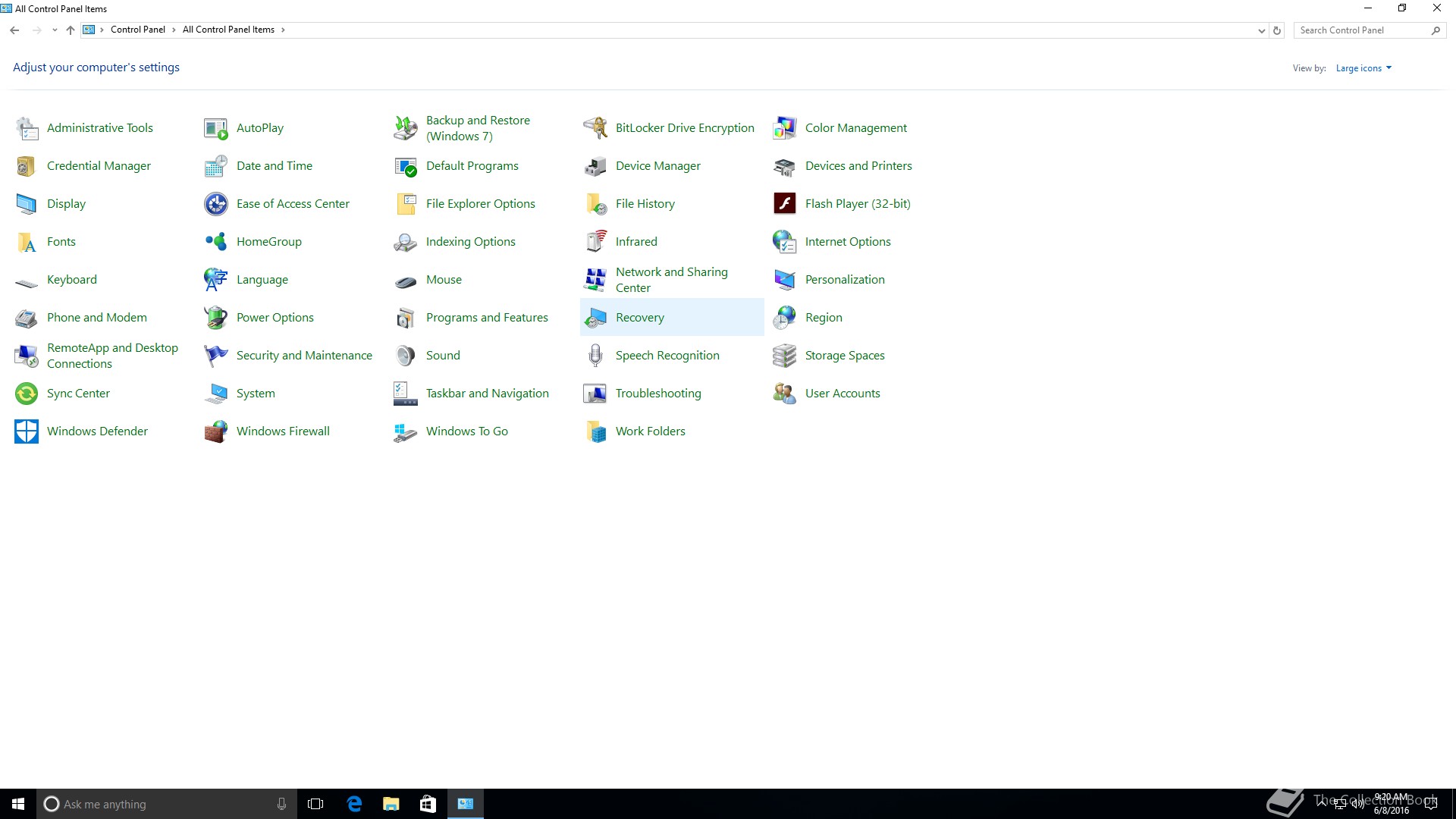Go up one level with Up arrow
This screenshot has height=819, width=1456.
click(x=71, y=30)
